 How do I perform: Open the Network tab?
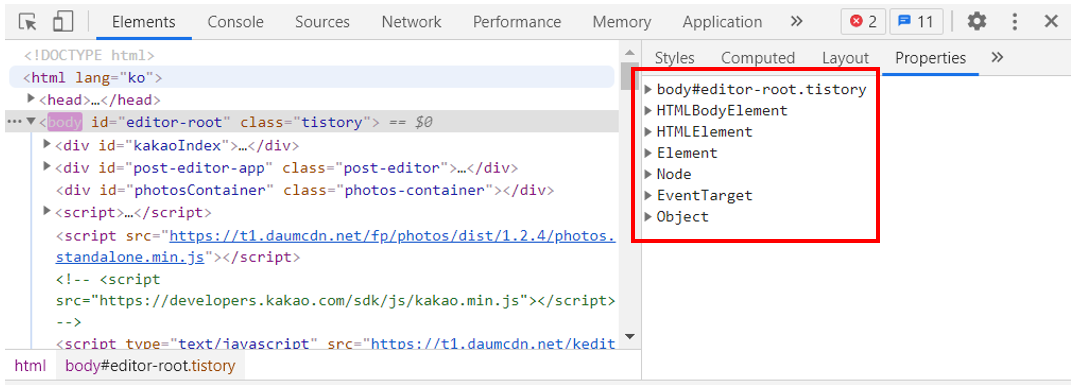point(411,22)
